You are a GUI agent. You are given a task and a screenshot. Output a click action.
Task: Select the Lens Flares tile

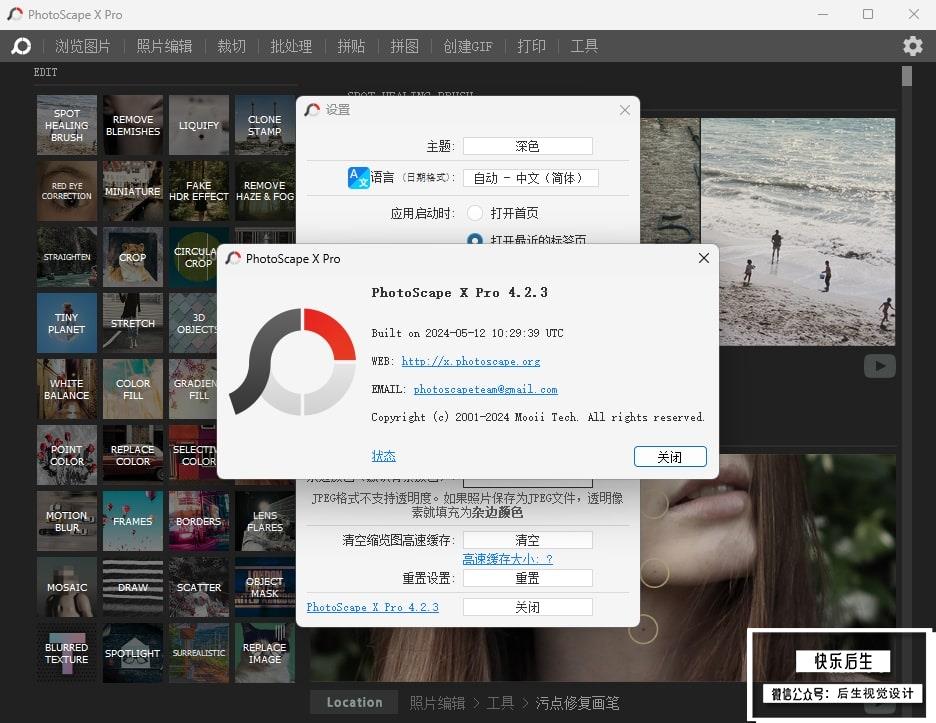coord(264,521)
